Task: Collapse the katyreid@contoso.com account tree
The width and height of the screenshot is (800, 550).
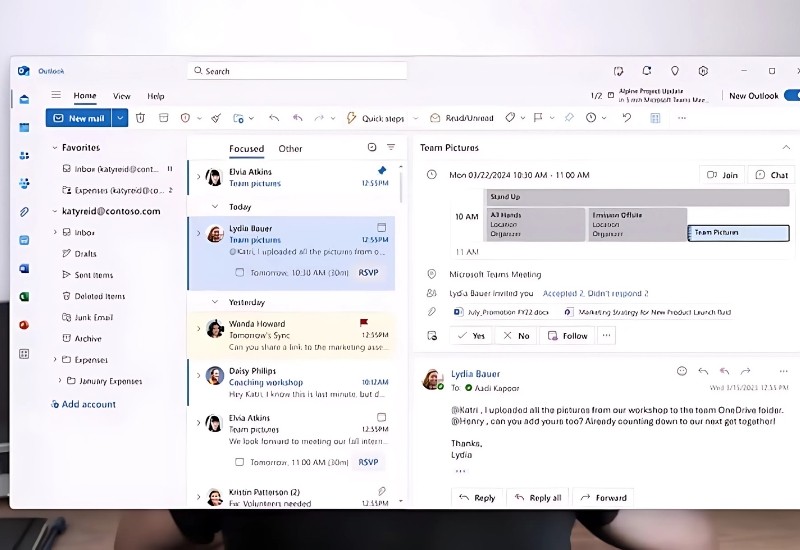Action: [55, 211]
